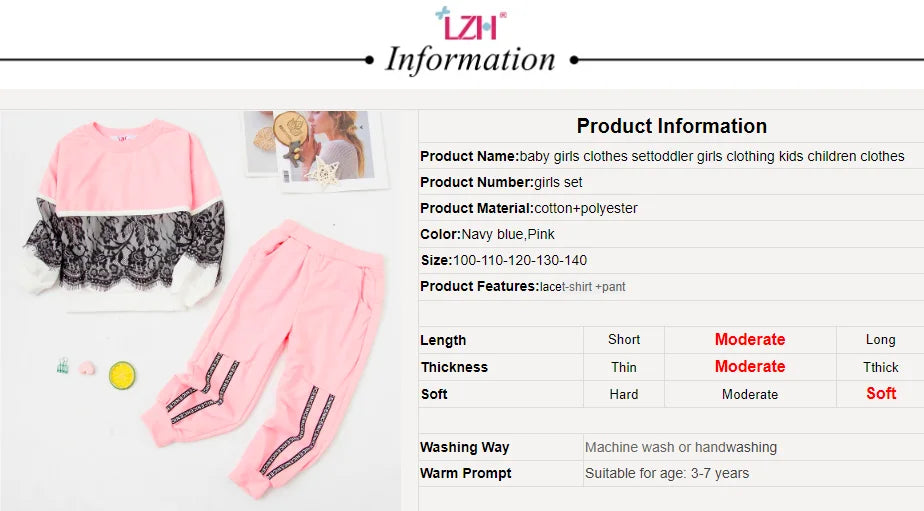The image size is (924, 511).
Task: Select the red Soft cell
Action: [x=880, y=394]
